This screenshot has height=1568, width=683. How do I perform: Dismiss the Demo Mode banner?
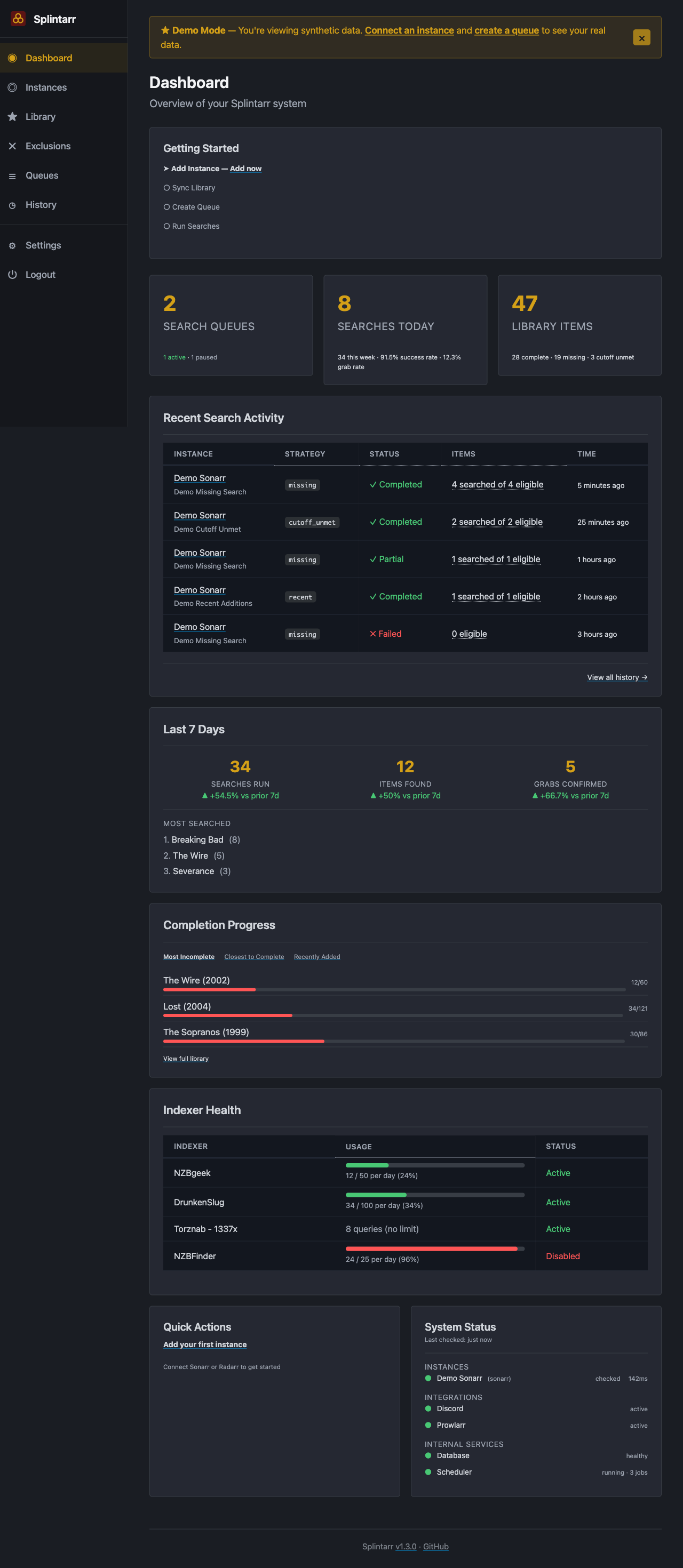click(641, 38)
